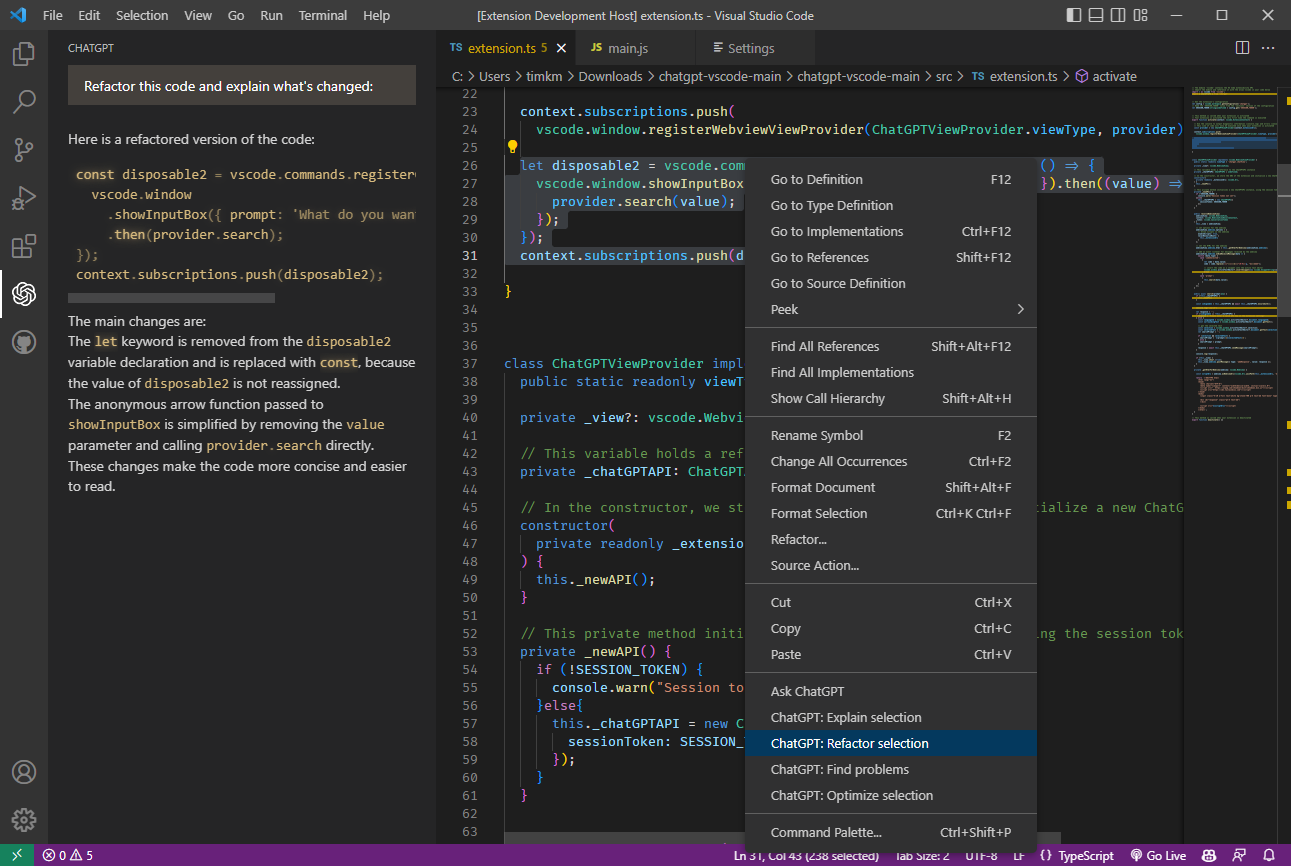The height and width of the screenshot is (866, 1291).
Task: Click the Explorer icon in activity bar
Action: coord(23,55)
